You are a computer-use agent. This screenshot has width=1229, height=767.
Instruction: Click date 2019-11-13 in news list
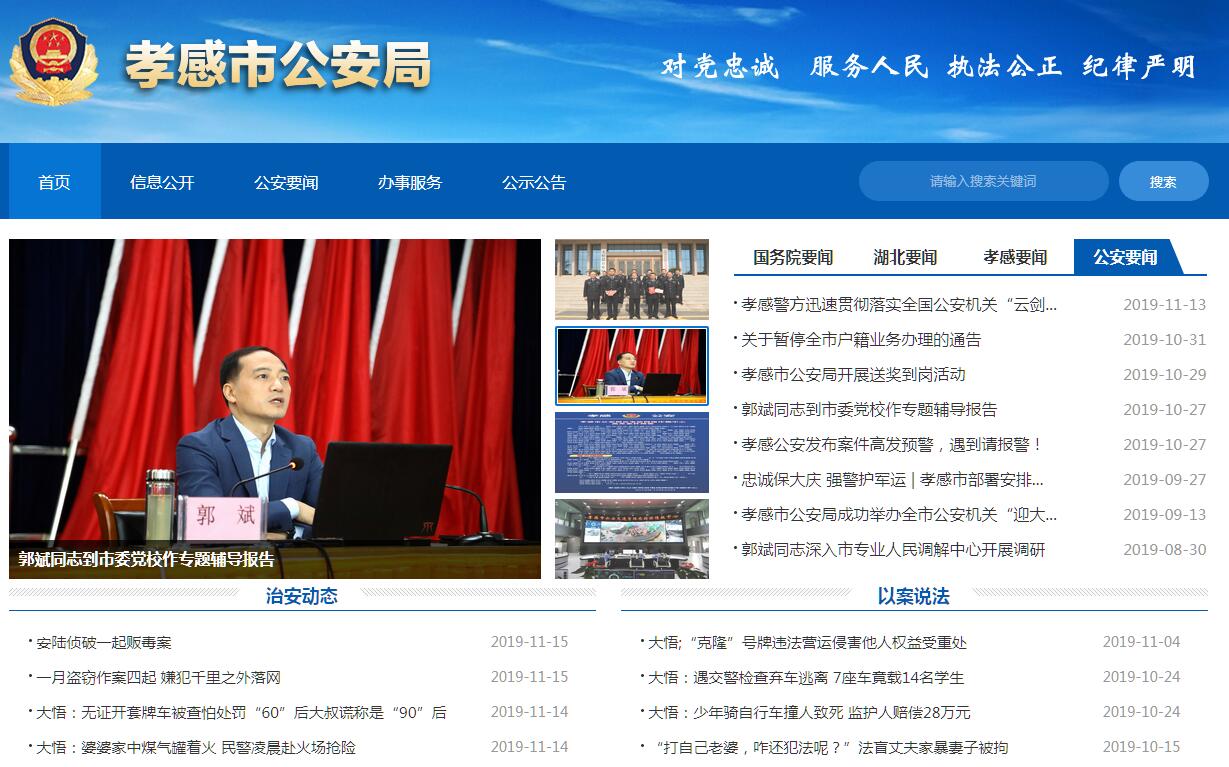tap(1165, 305)
